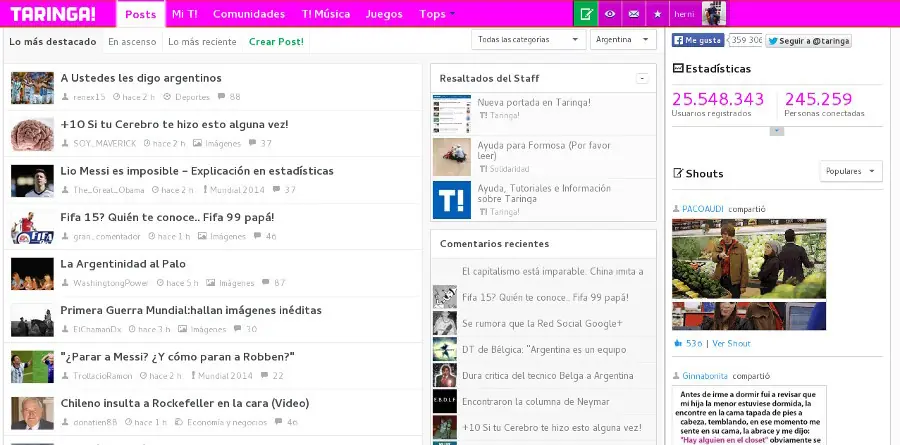The image size is (900, 445).
Task: Select the En ascenso filter
Action: click(132, 42)
